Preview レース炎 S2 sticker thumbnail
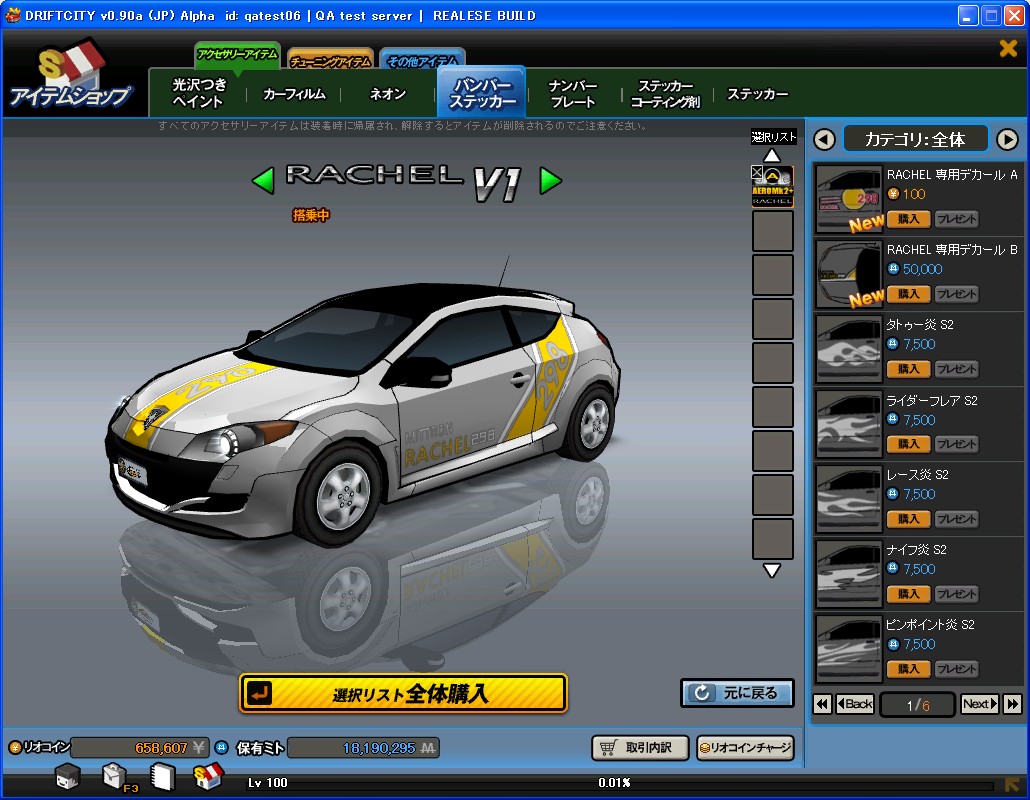The width and height of the screenshot is (1030, 800). 849,499
